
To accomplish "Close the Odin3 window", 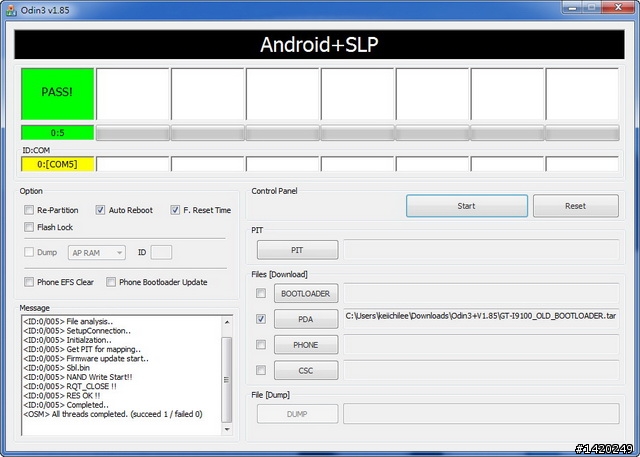I will click(x=618, y=7).
